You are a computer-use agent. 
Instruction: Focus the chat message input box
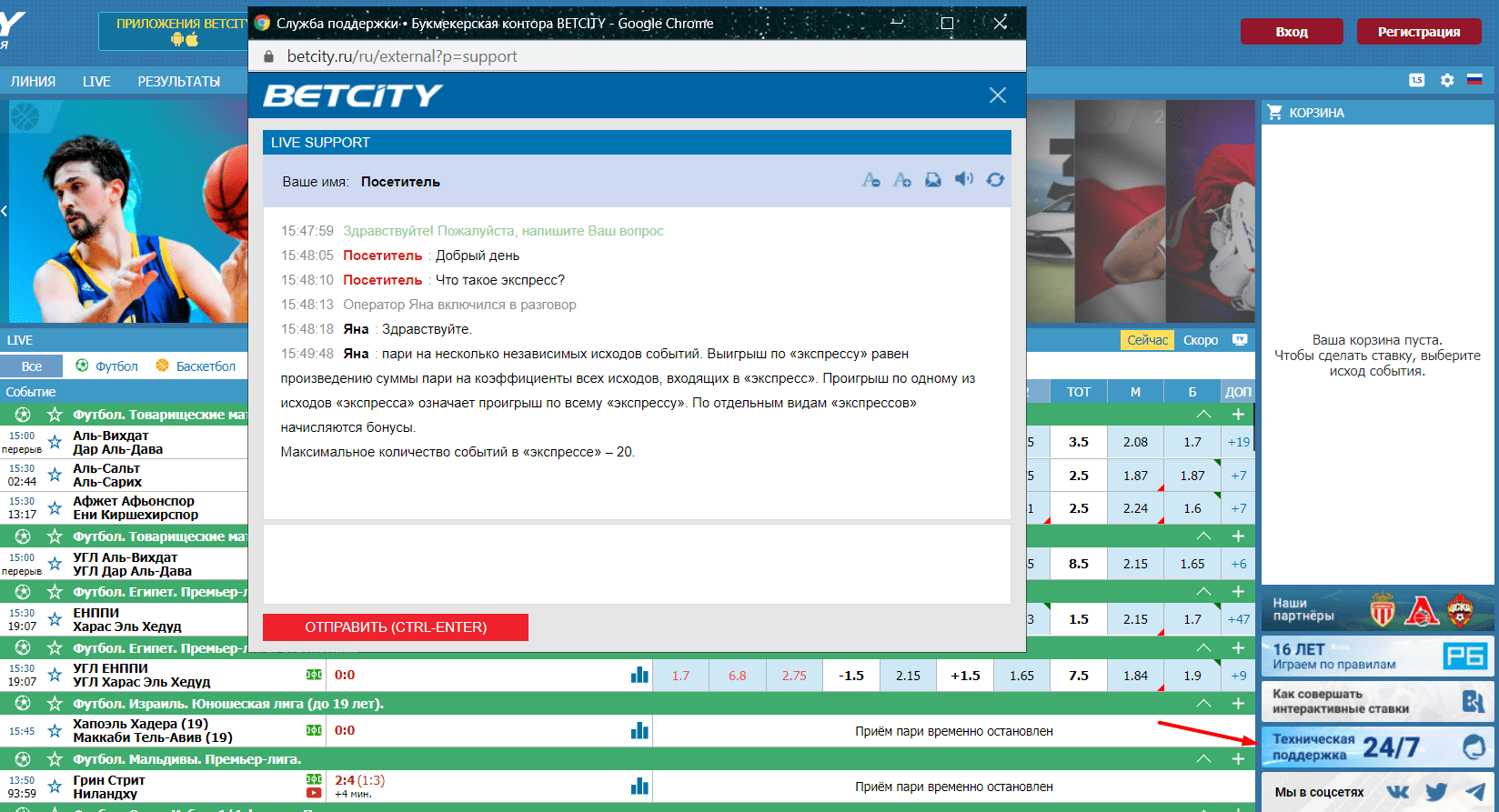click(x=637, y=564)
